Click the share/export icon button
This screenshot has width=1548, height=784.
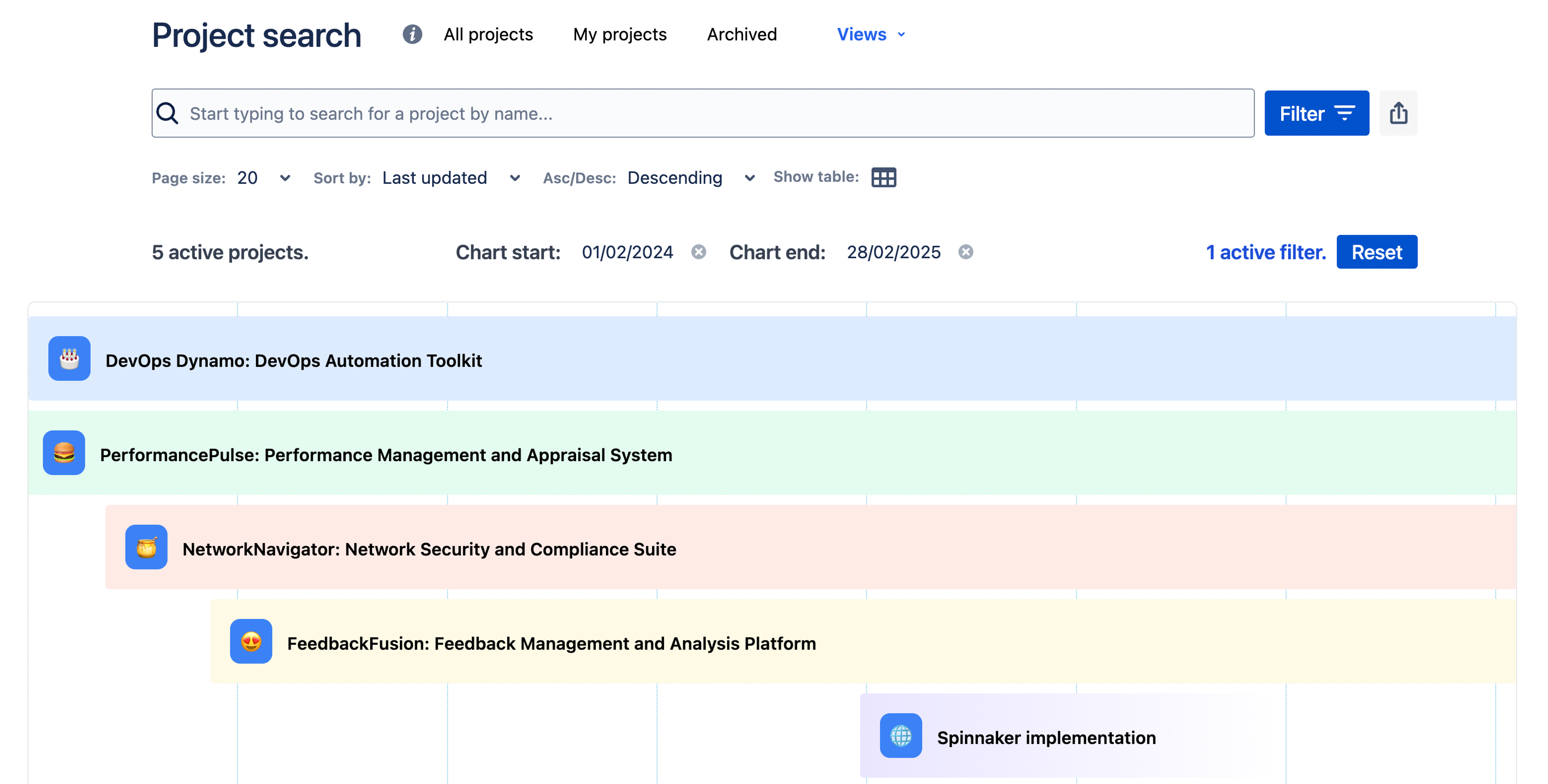tap(1398, 113)
